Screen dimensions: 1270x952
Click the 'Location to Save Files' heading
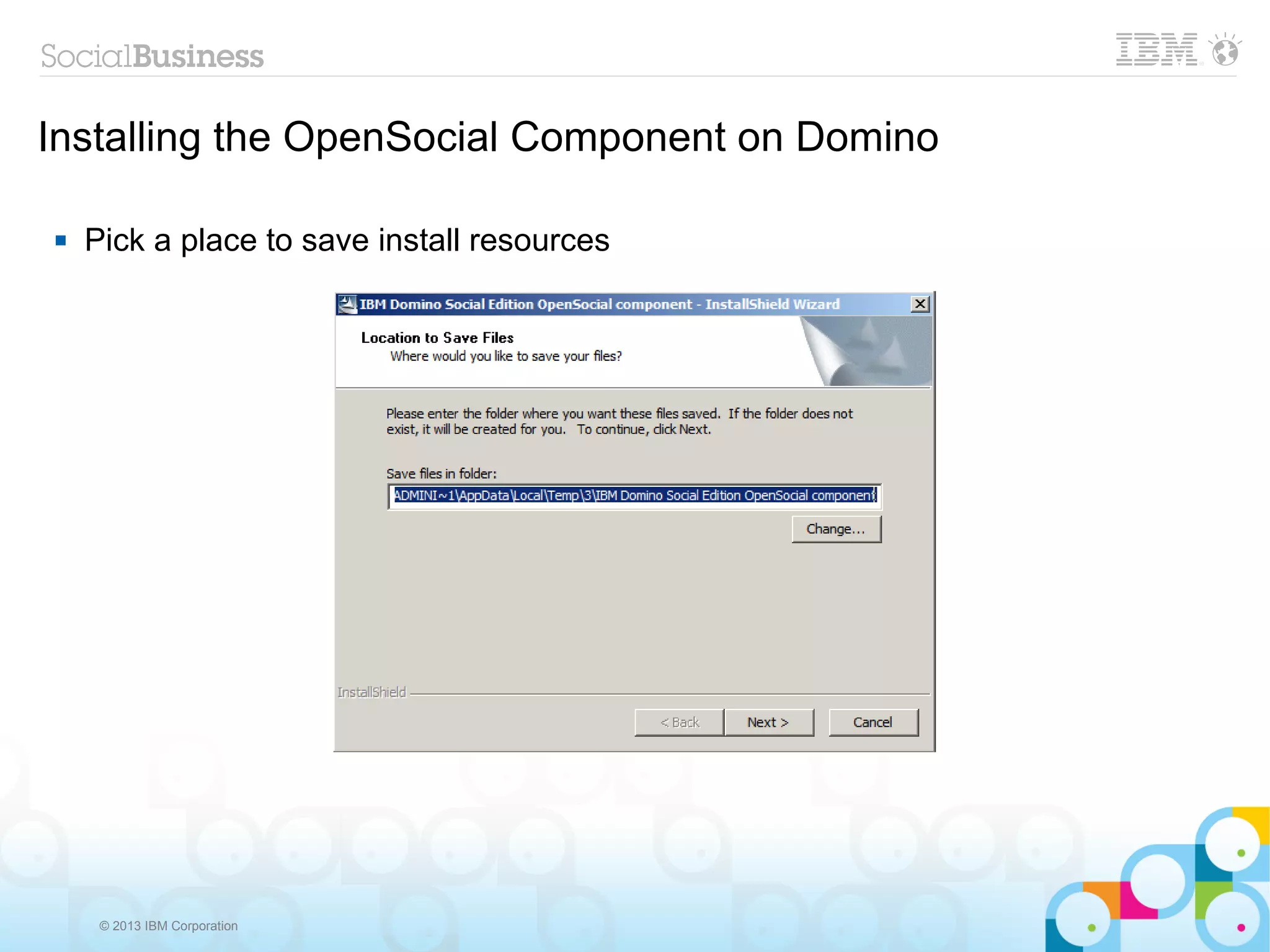pyautogui.click(x=437, y=338)
